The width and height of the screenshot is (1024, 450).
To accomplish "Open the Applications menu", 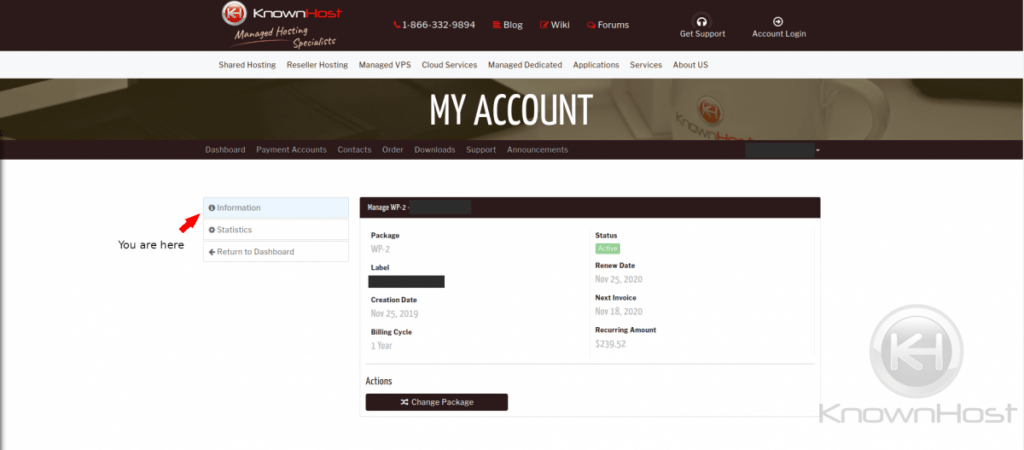I will click(596, 65).
